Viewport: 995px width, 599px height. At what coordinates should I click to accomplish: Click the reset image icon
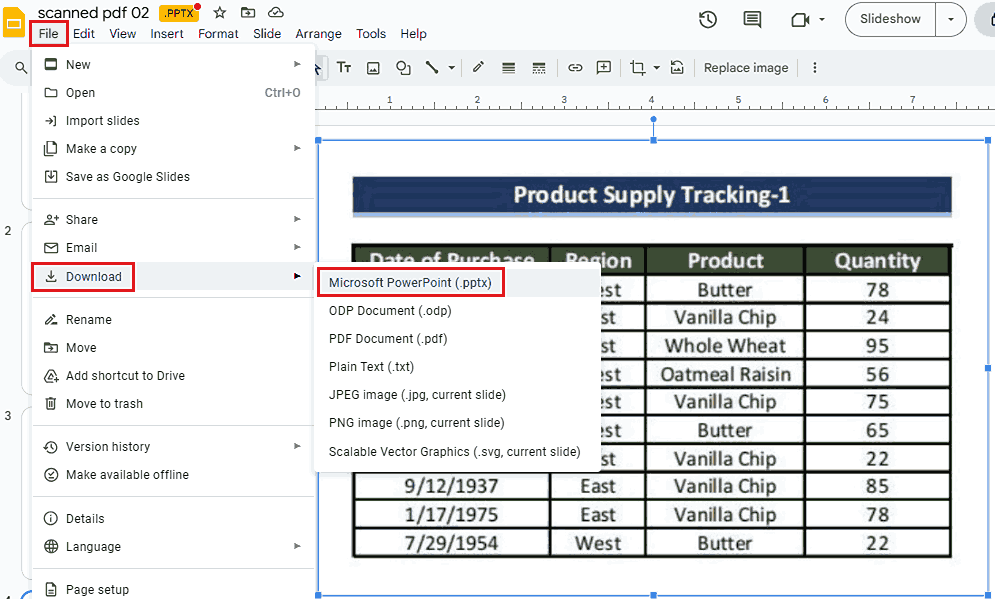pos(677,67)
